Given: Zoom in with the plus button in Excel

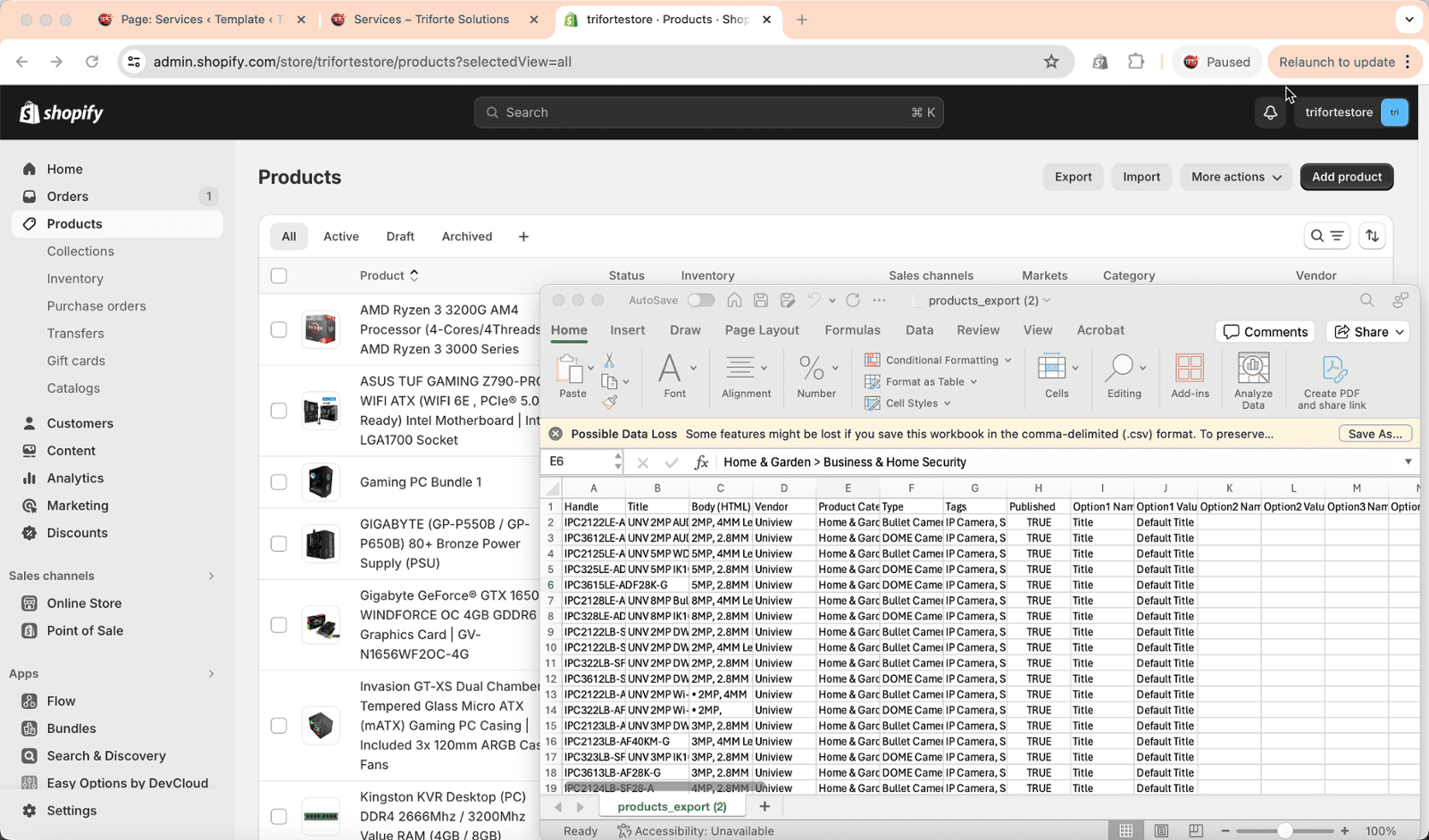Looking at the screenshot, I should [x=1344, y=831].
